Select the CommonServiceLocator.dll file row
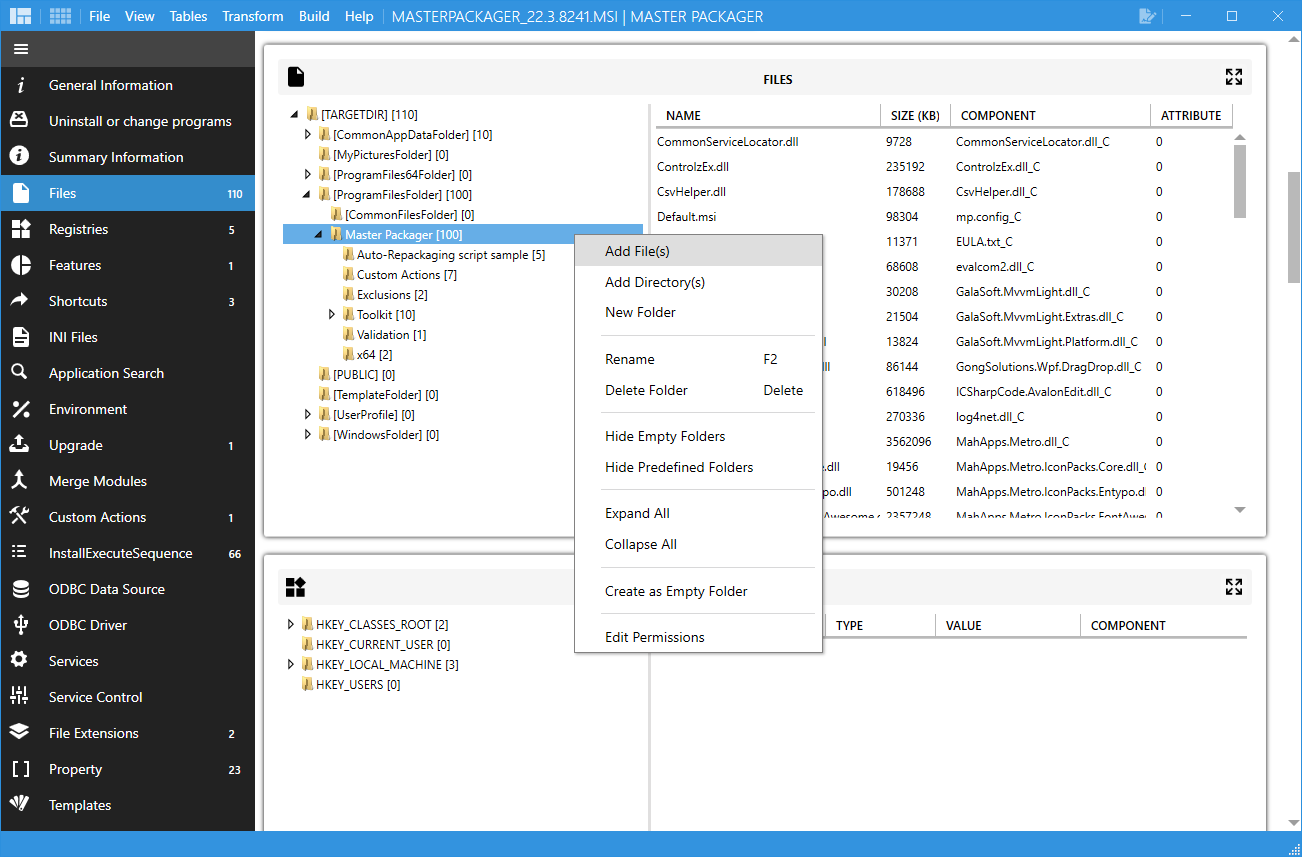 click(x=943, y=142)
